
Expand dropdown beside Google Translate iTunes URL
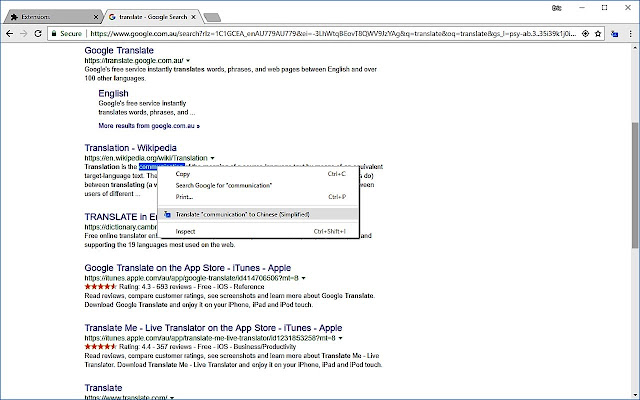pos(303,278)
